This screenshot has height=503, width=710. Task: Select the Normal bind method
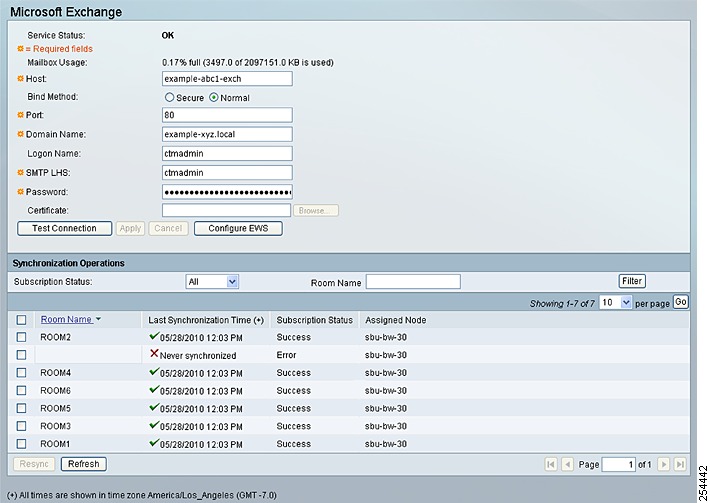click(214, 97)
